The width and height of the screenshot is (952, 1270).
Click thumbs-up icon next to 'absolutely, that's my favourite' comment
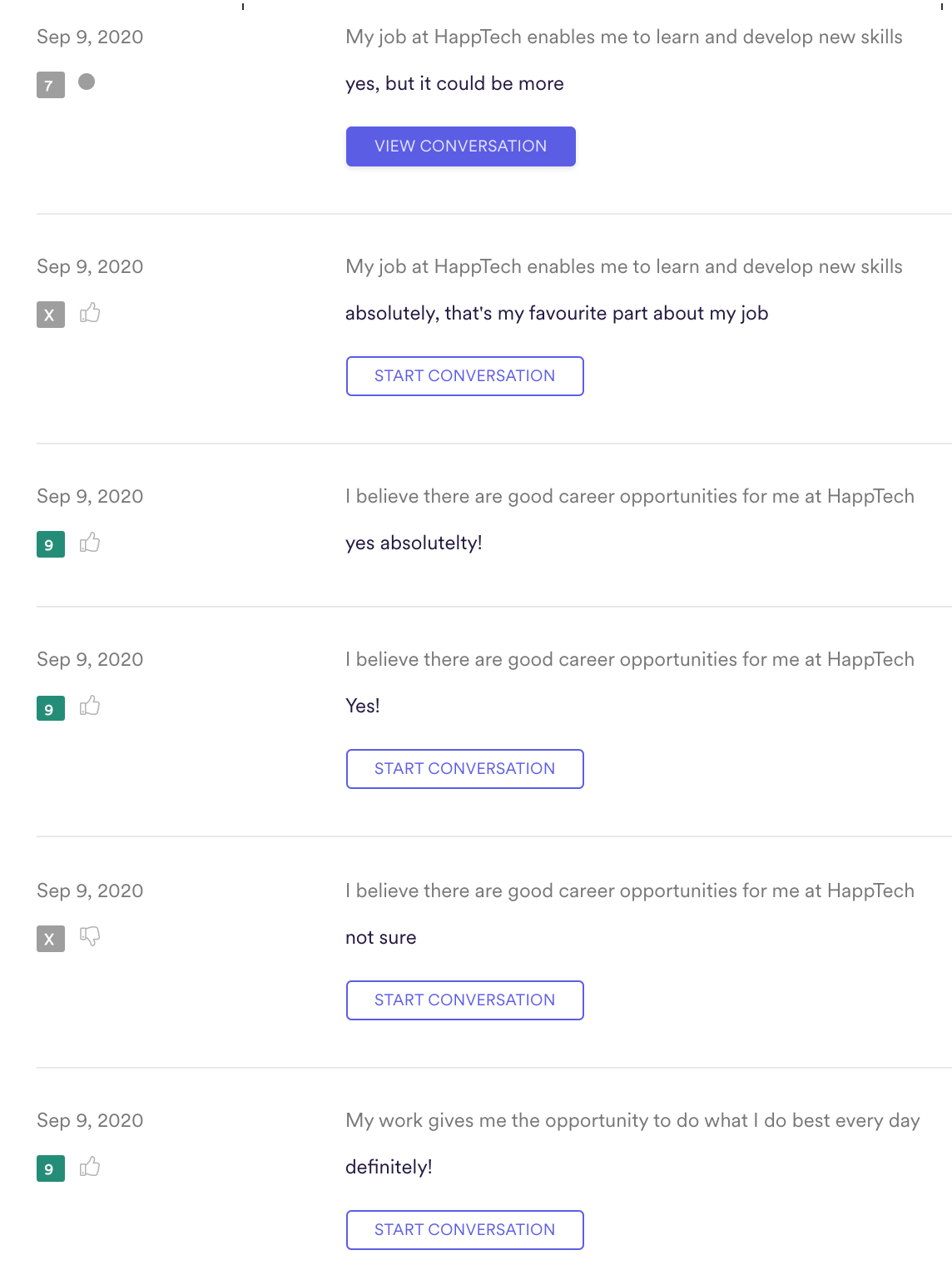(x=90, y=313)
